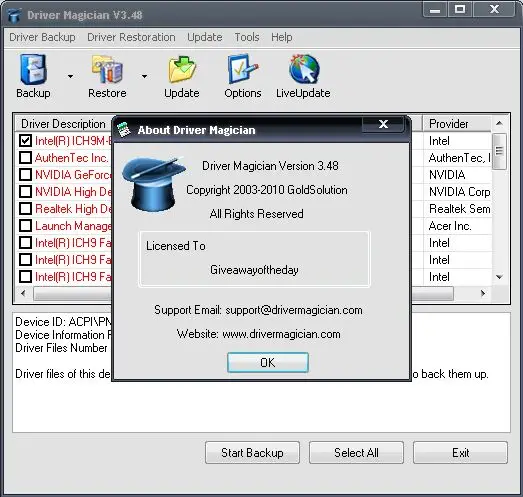Click the Update folder icon
The height and width of the screenshot is (497, 523).
(x=182, y=69)
